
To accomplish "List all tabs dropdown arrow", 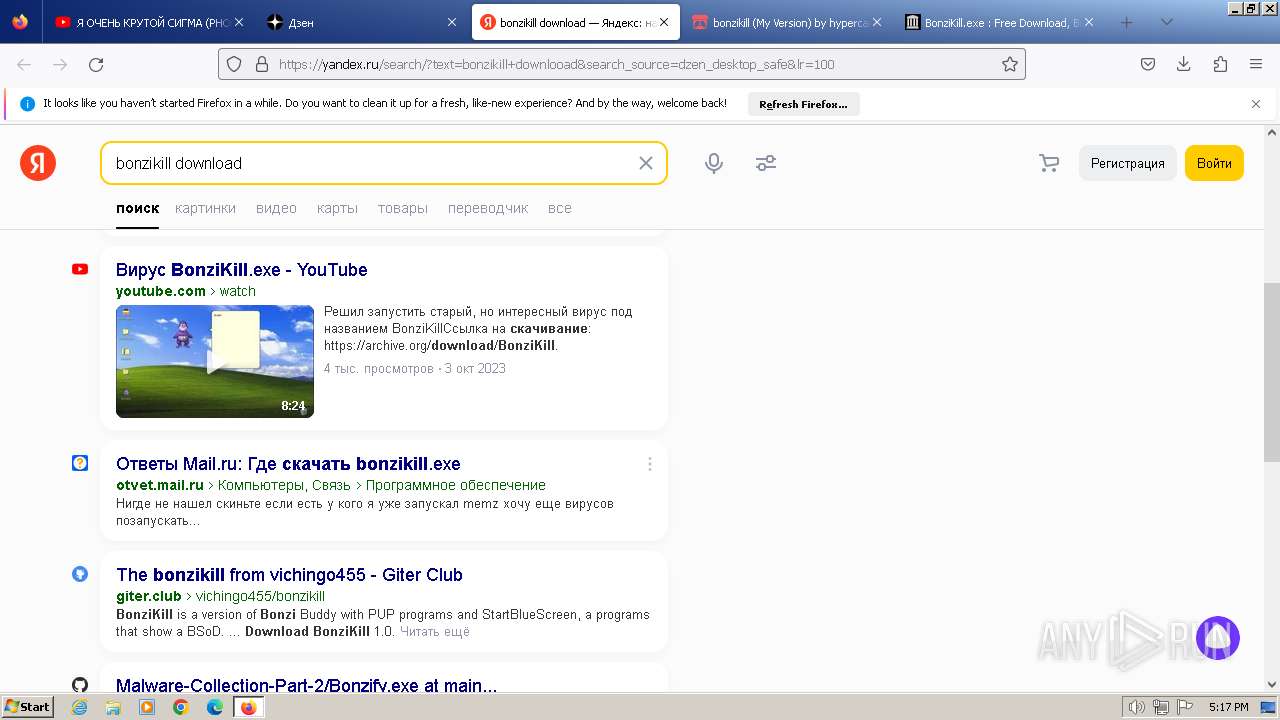I will tap(1166, 22).
